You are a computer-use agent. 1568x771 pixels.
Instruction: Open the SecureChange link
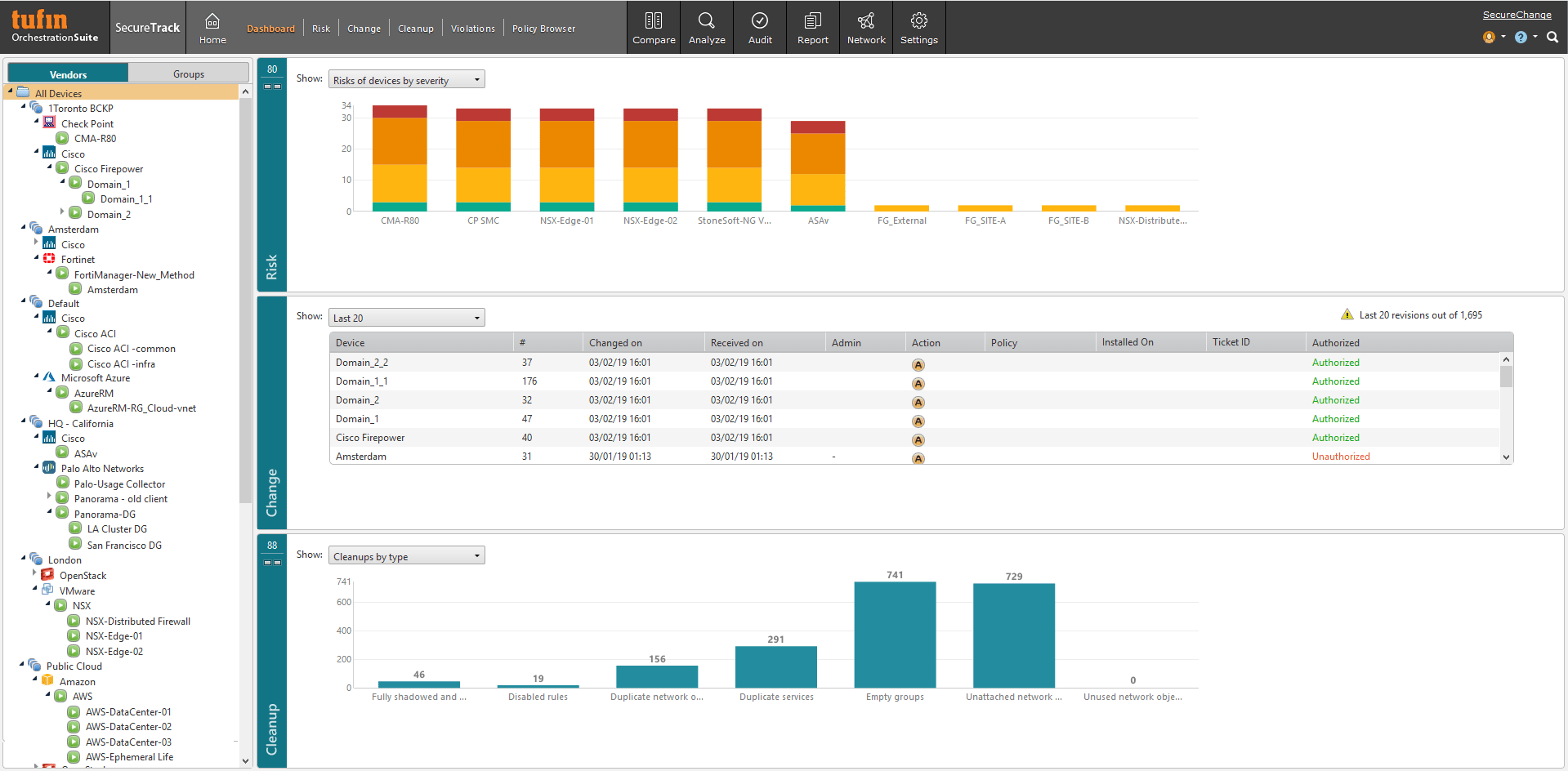tap(1517, 14)
